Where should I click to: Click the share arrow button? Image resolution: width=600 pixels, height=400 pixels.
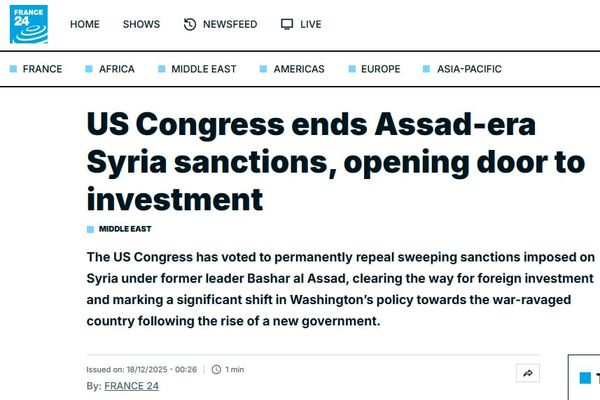[x=527, y=373]
